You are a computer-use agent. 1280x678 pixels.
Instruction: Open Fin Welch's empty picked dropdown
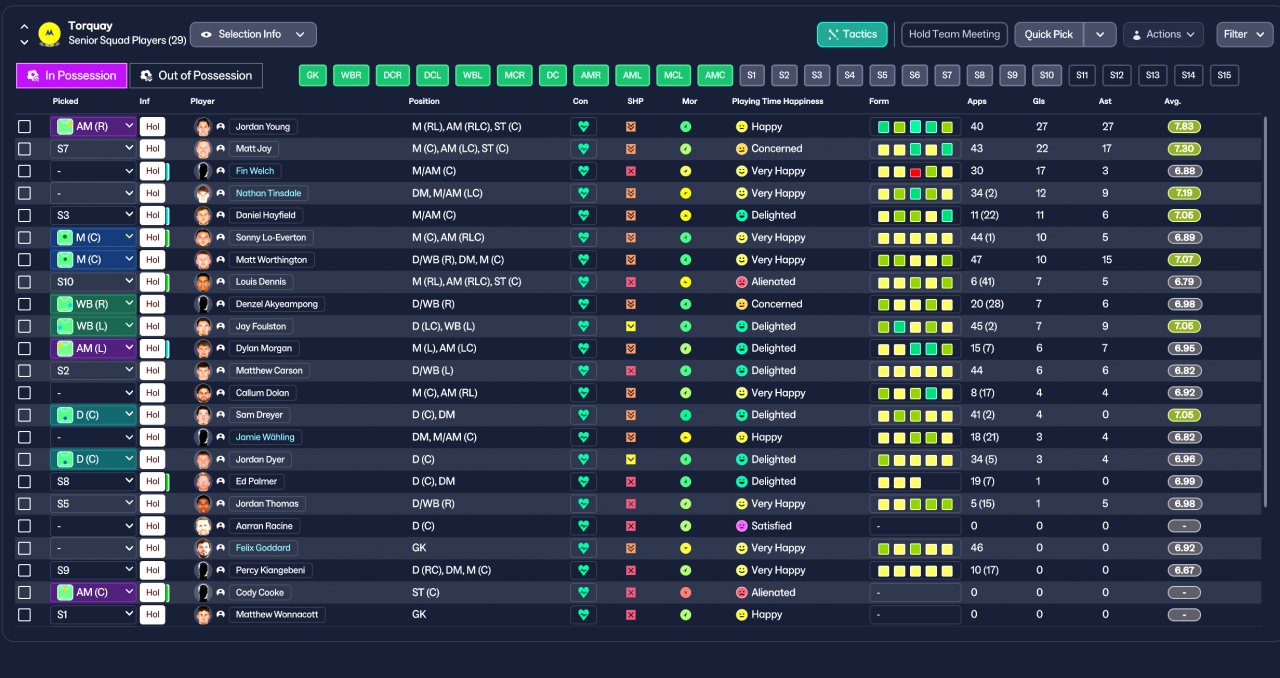93,171
